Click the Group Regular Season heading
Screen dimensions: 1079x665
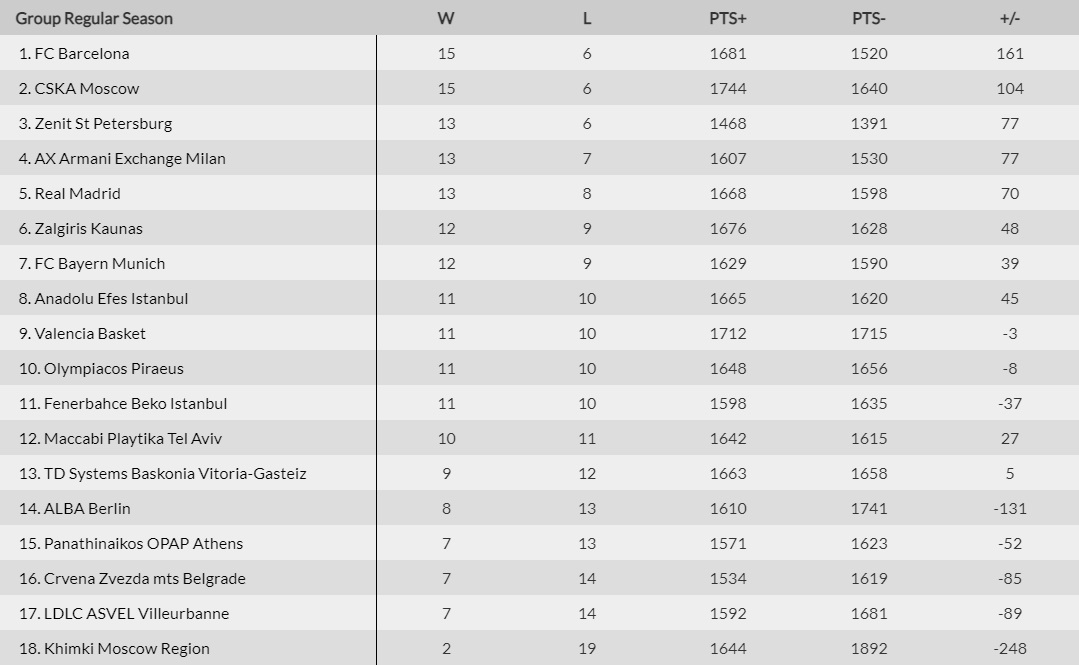tap(94, 18)
